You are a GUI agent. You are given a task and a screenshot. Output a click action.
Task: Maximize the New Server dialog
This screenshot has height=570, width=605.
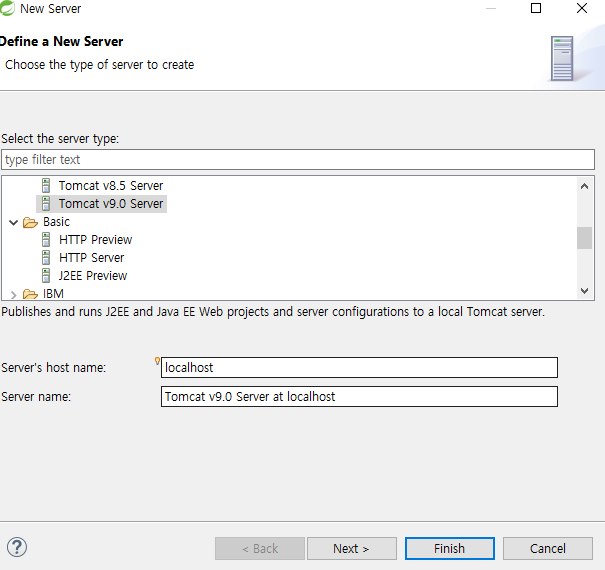point(536,8)
